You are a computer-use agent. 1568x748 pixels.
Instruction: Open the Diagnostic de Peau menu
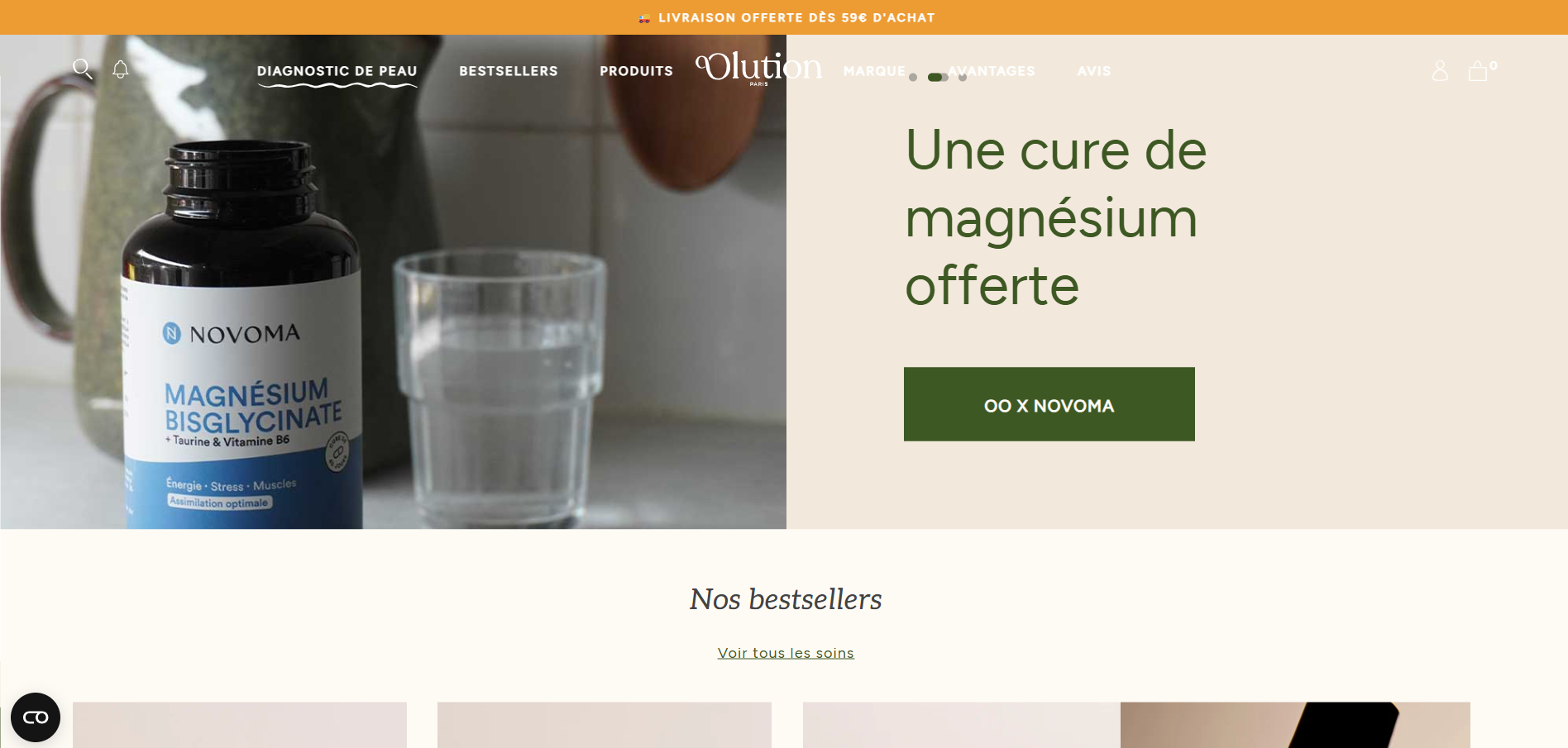[x=337, y=71]
